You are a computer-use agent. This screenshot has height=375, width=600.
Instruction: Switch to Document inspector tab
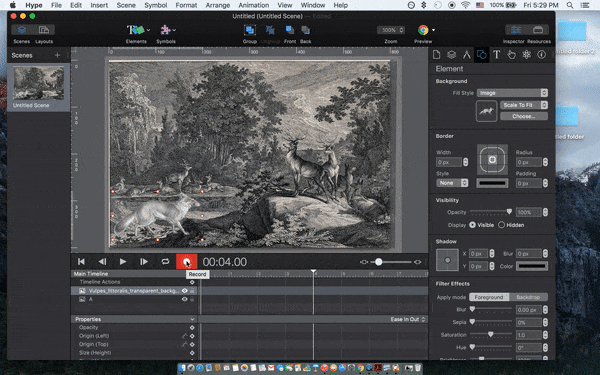click(x=436, y=55)
